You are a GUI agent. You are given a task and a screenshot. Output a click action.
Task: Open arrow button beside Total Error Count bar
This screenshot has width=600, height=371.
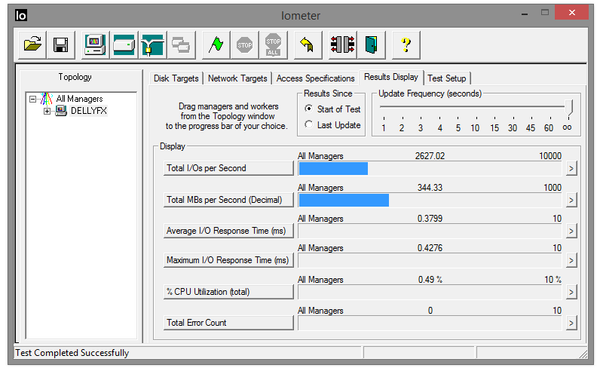[571, 323]
